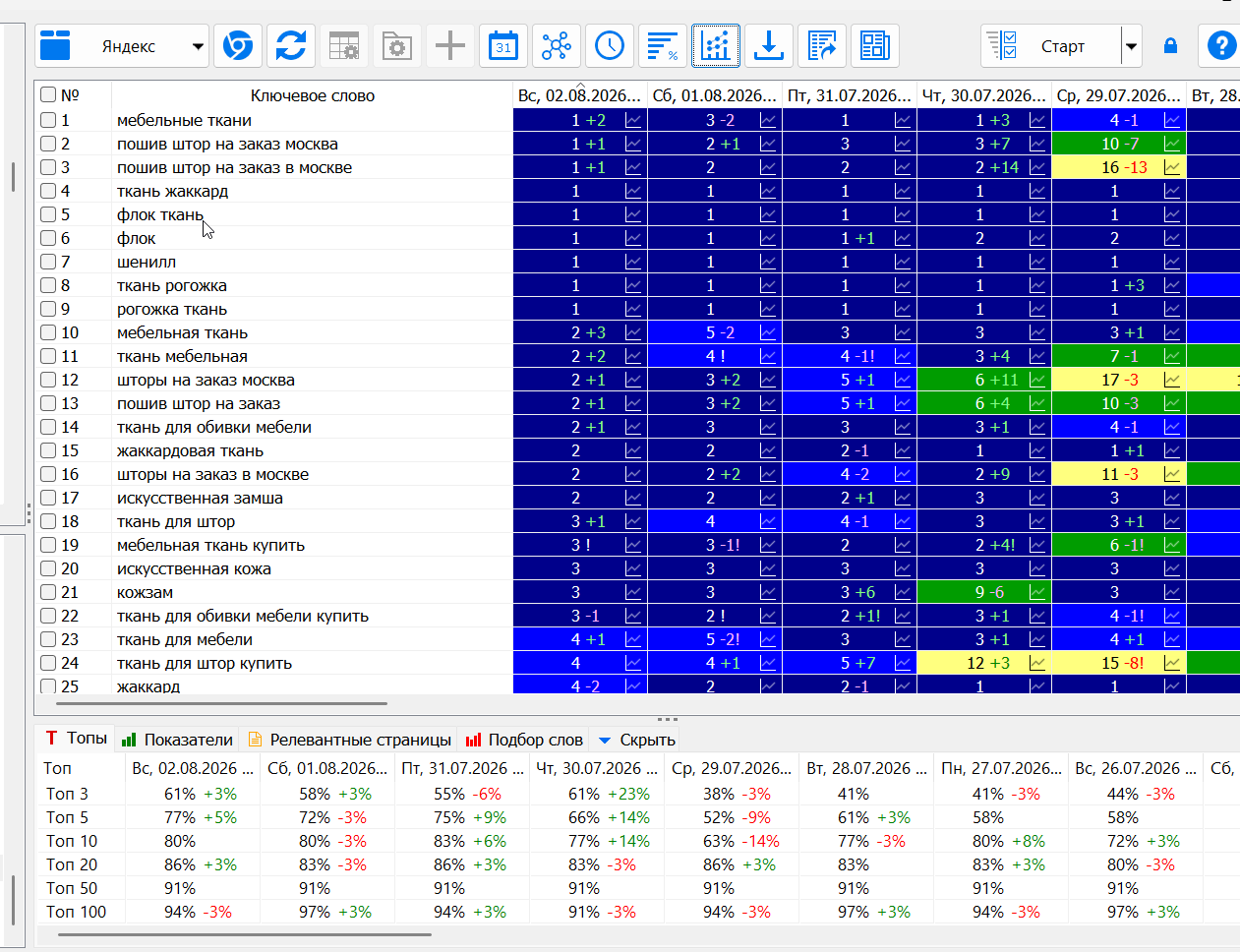Tick checkbox for row 1 мебельные ткани
The height and width of the screenshot is (952, 1240).
pyautogui.click(x=48, y=120)
